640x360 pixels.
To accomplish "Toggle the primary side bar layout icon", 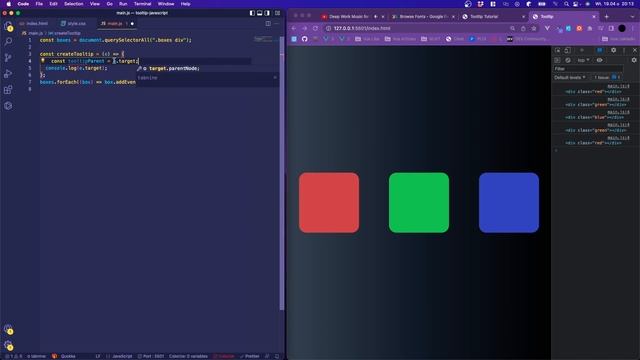I will point(252,13).
